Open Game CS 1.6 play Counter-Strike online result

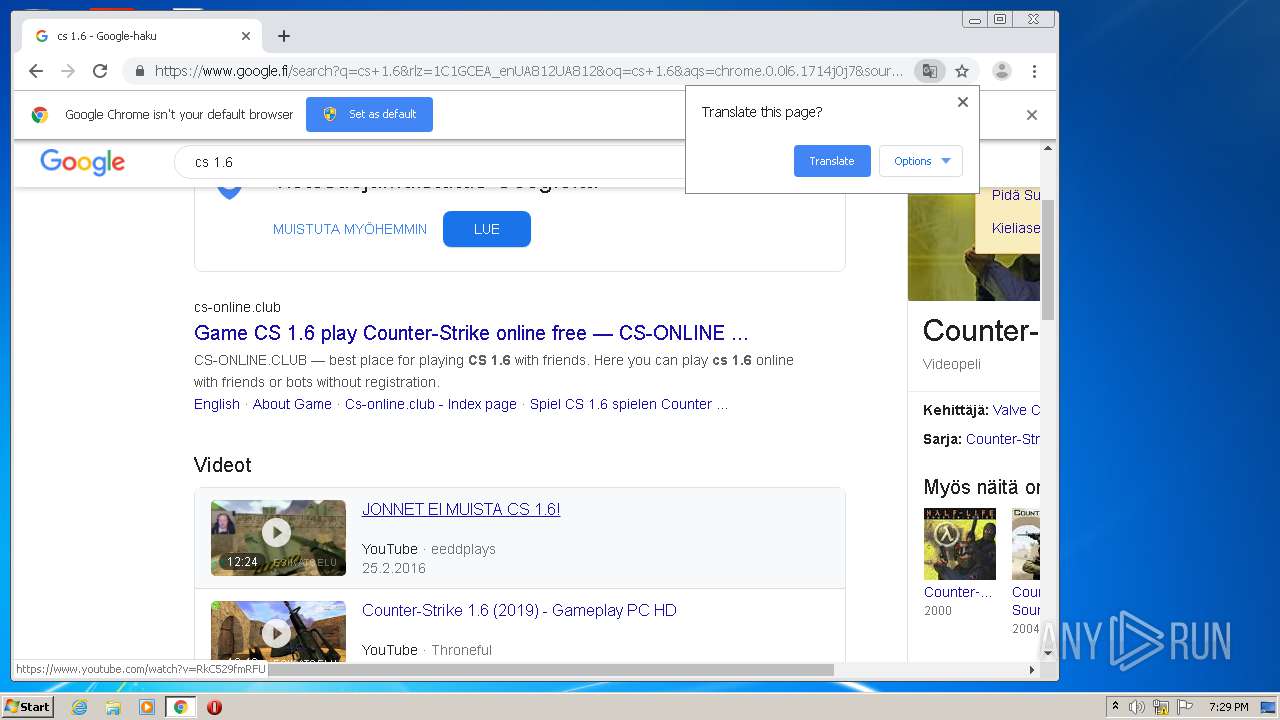(471, 333)
